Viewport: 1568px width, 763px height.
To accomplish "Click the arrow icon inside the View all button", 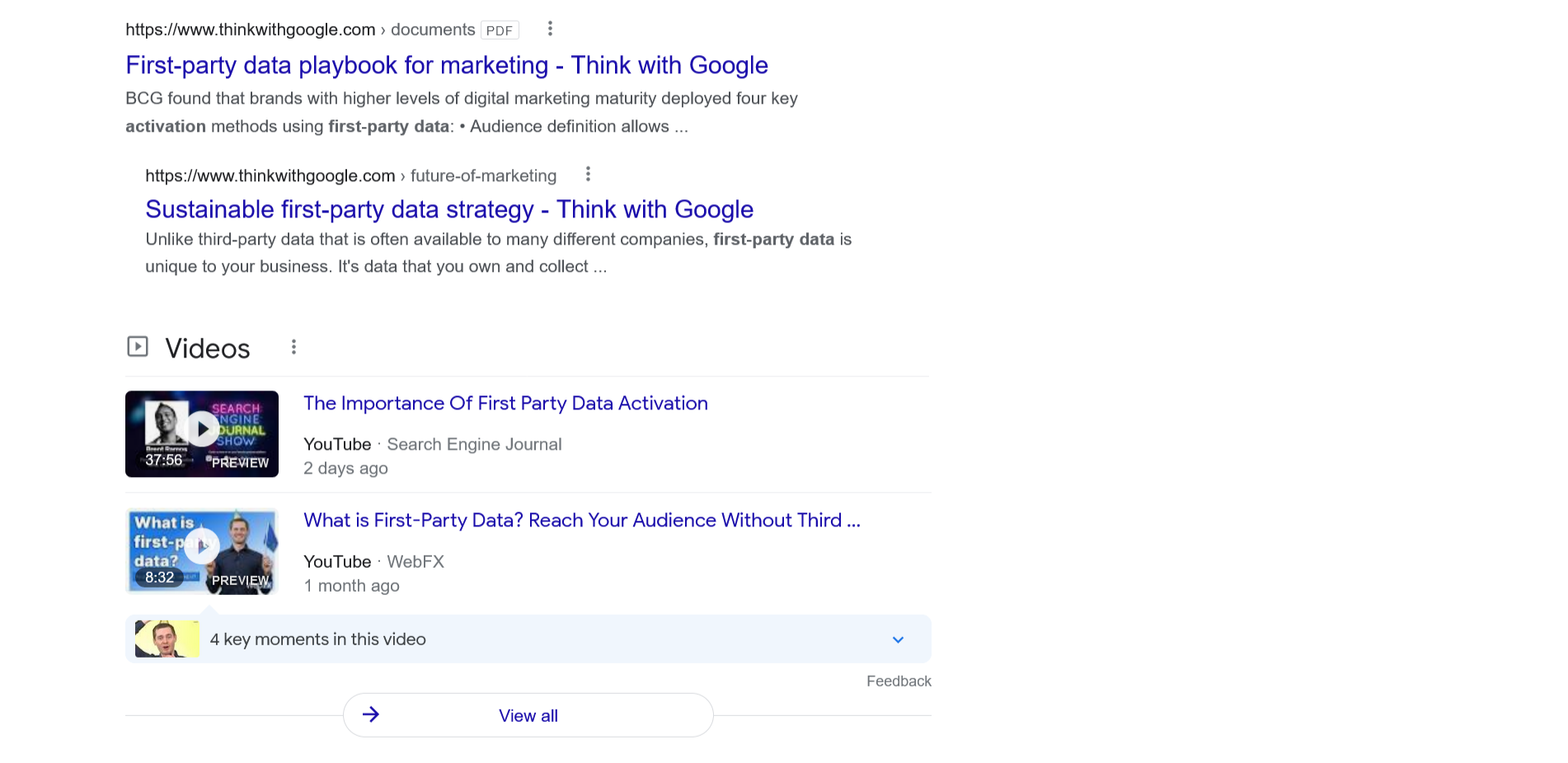I will coord(372,714).
